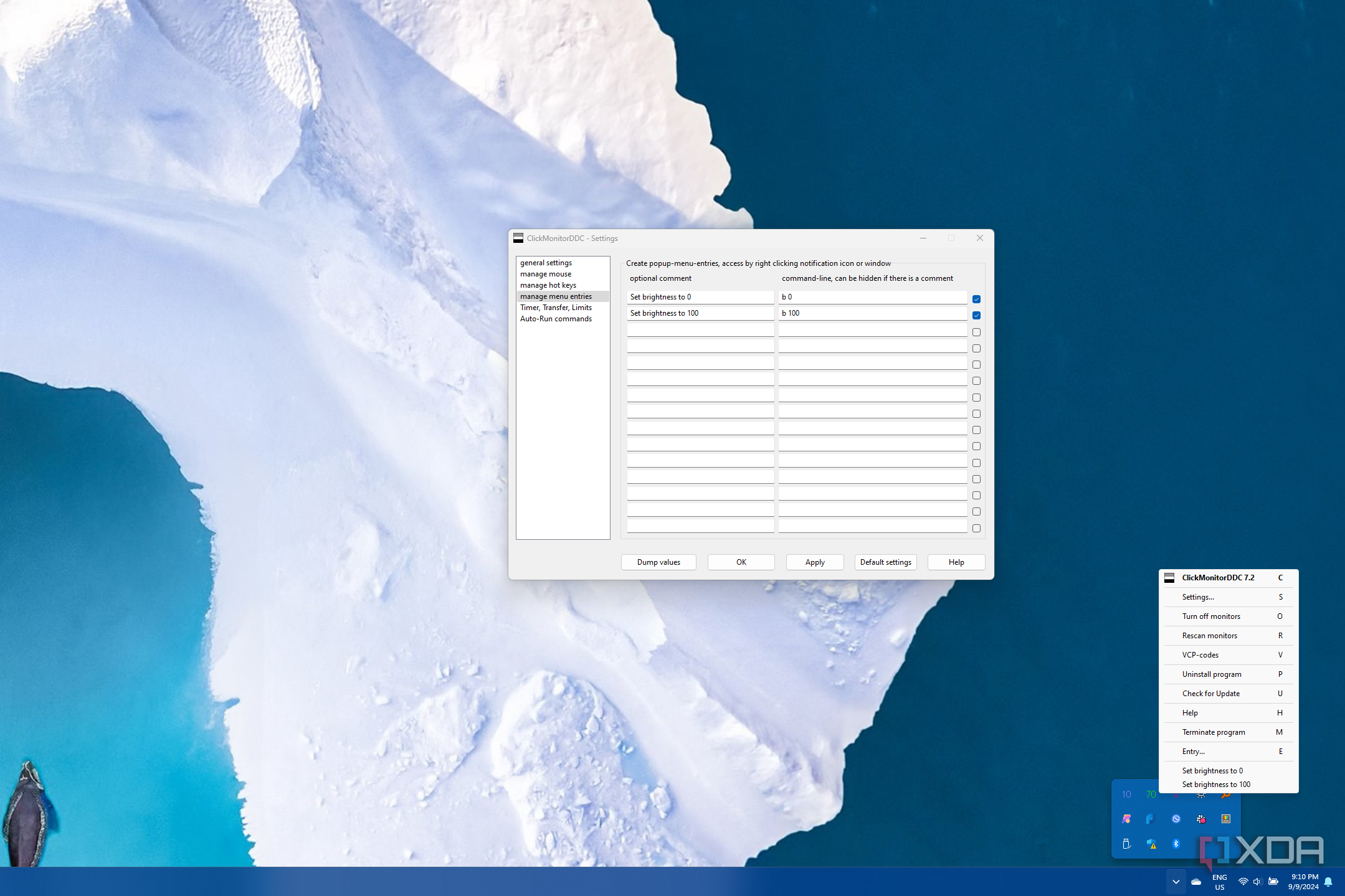Uncheck the box for 'Set brightness to 100' row

point(976,316)
